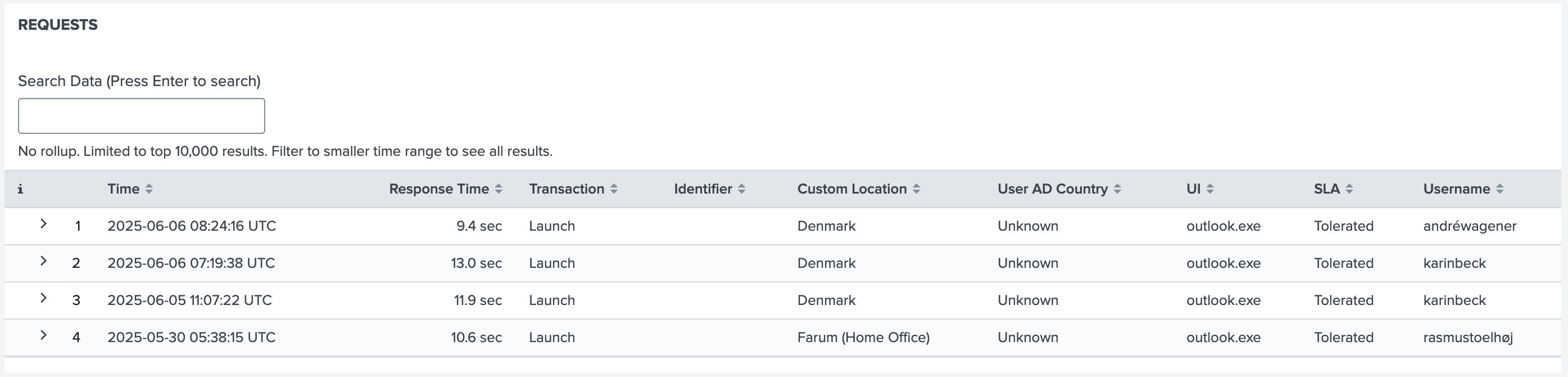The image size is (1568, 377).
Task: Select username andréwagener in row 1
Action: 1470,227
